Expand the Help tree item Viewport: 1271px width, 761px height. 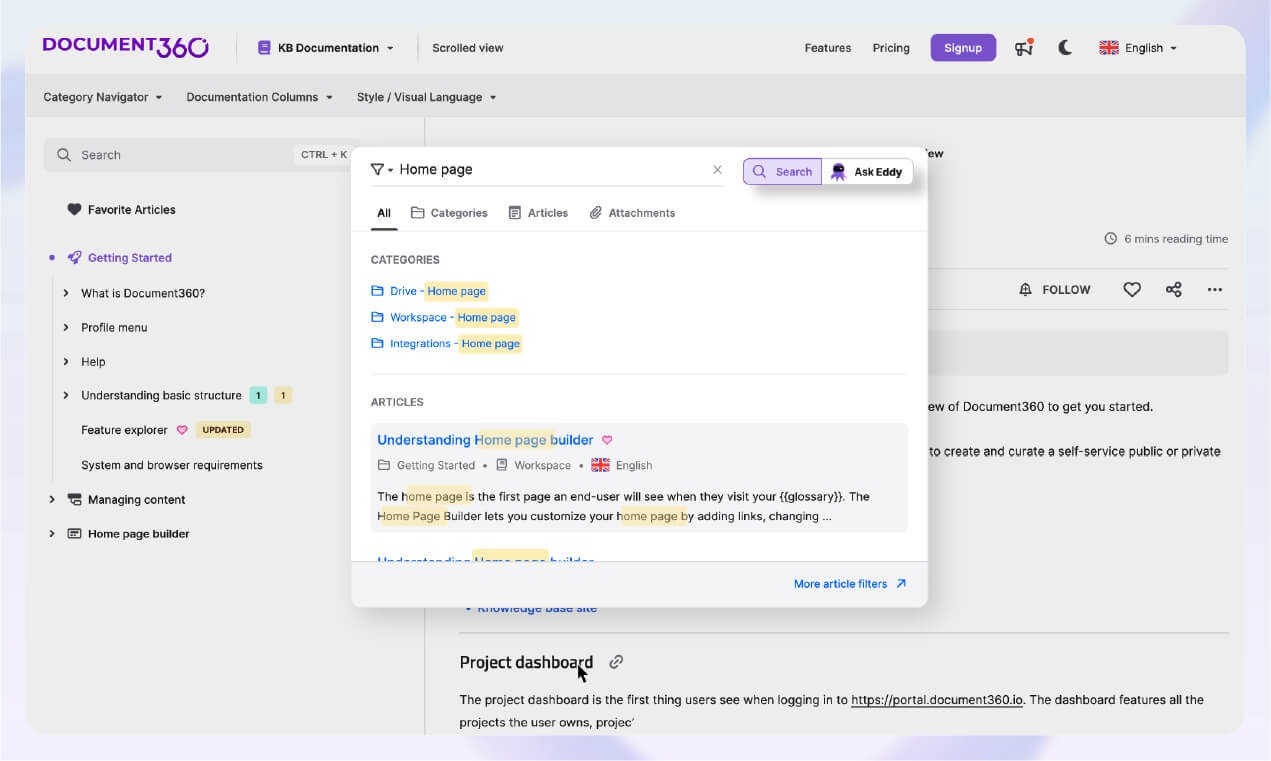coord(66,362)
